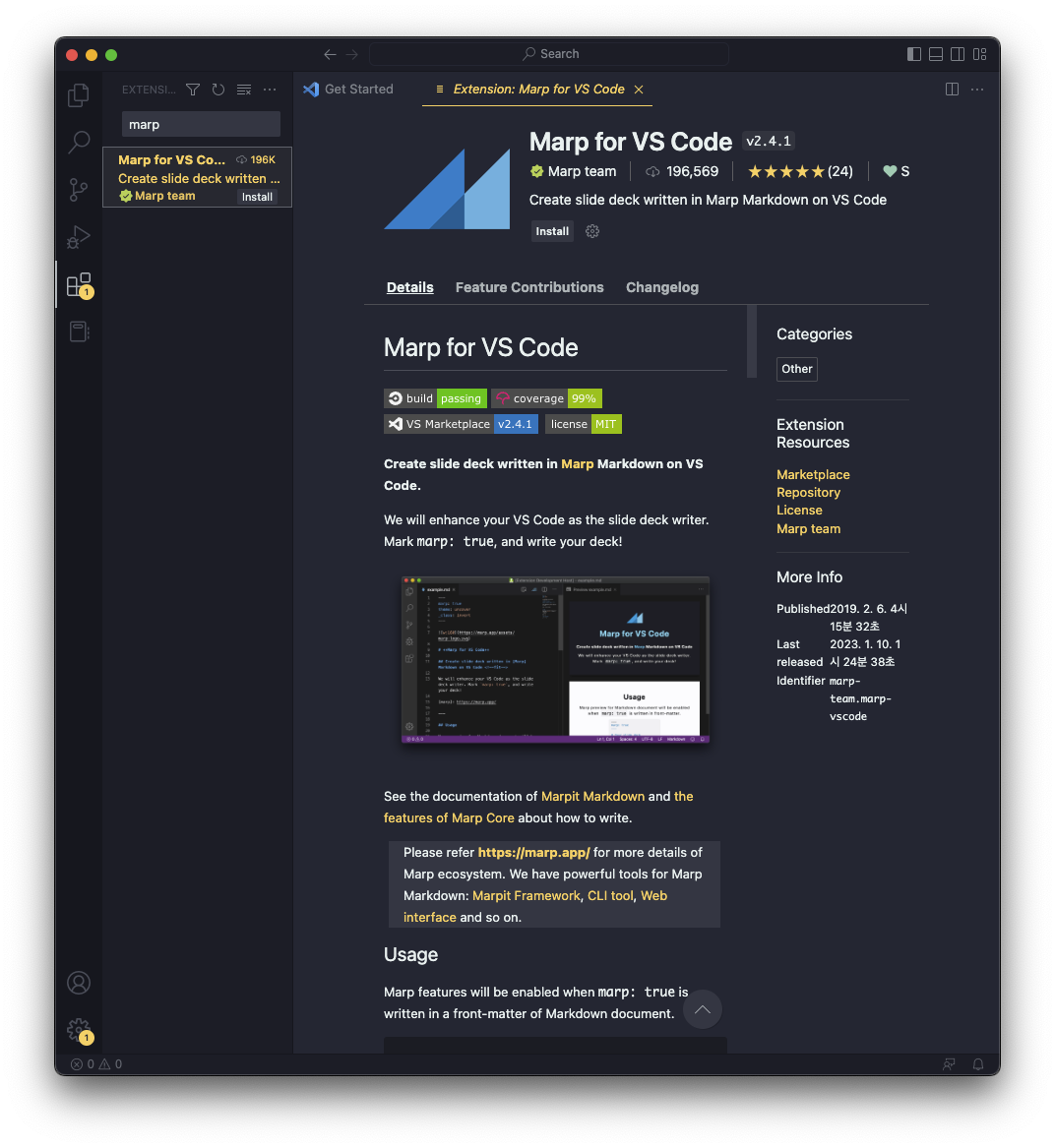Open the Manage gear in activity bar
This screenshot has height=1148, width=1055.
[79, 1030]
